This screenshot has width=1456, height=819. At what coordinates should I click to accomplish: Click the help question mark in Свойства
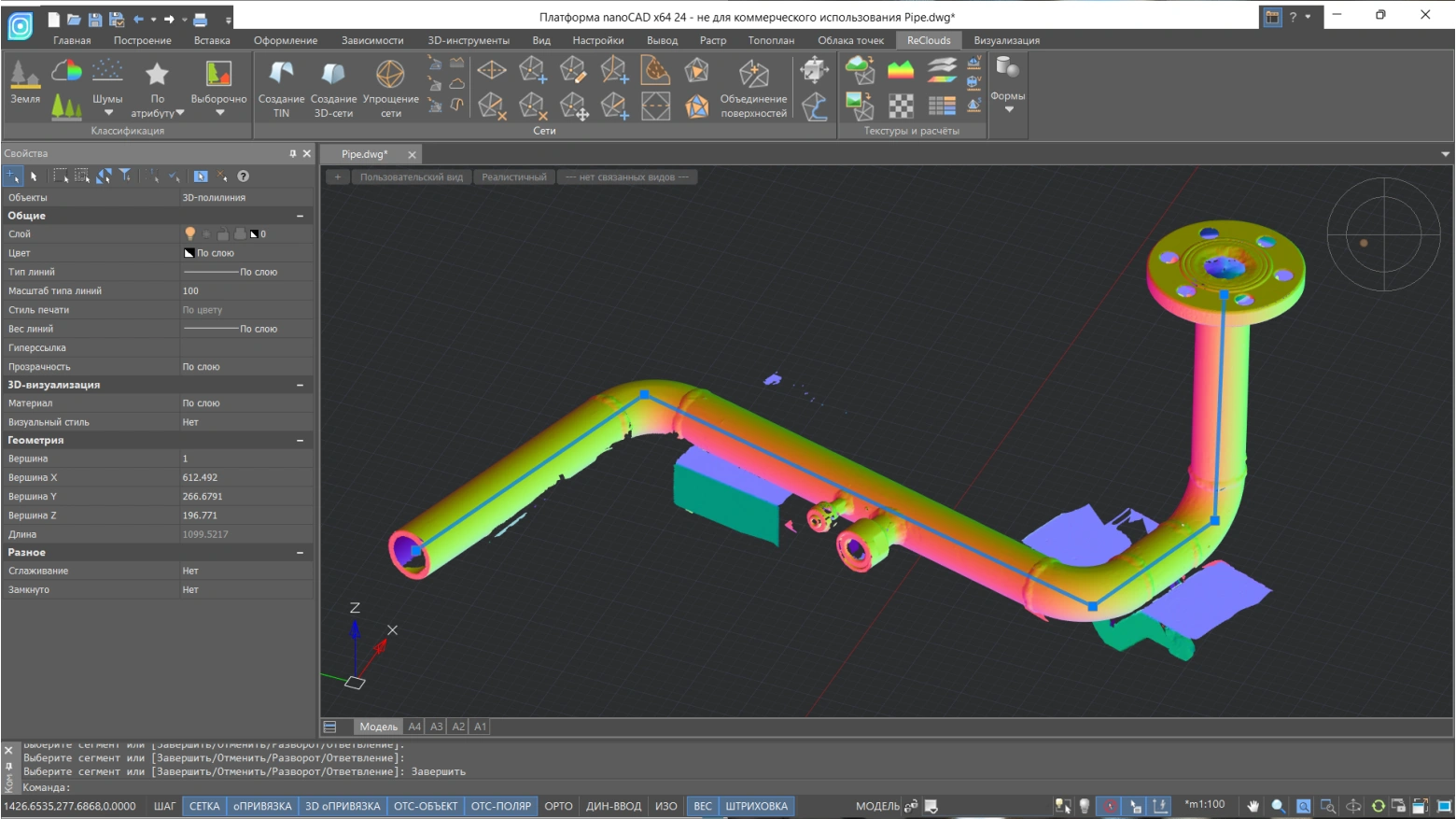[x=243, y=176]
